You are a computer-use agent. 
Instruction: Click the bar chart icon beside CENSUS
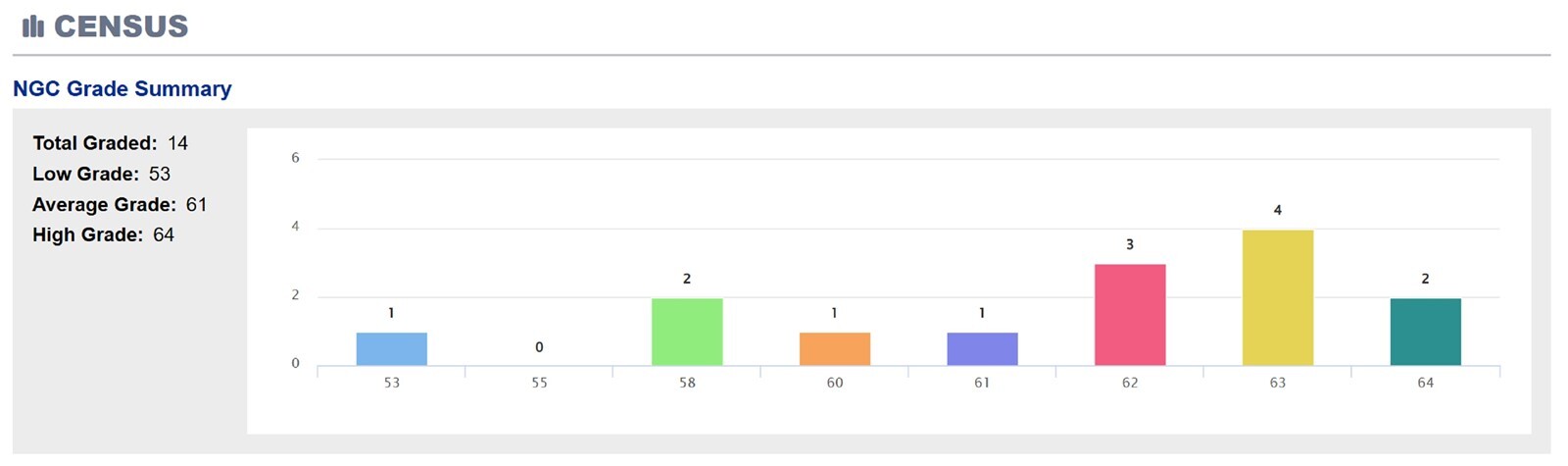coord(33,26)
